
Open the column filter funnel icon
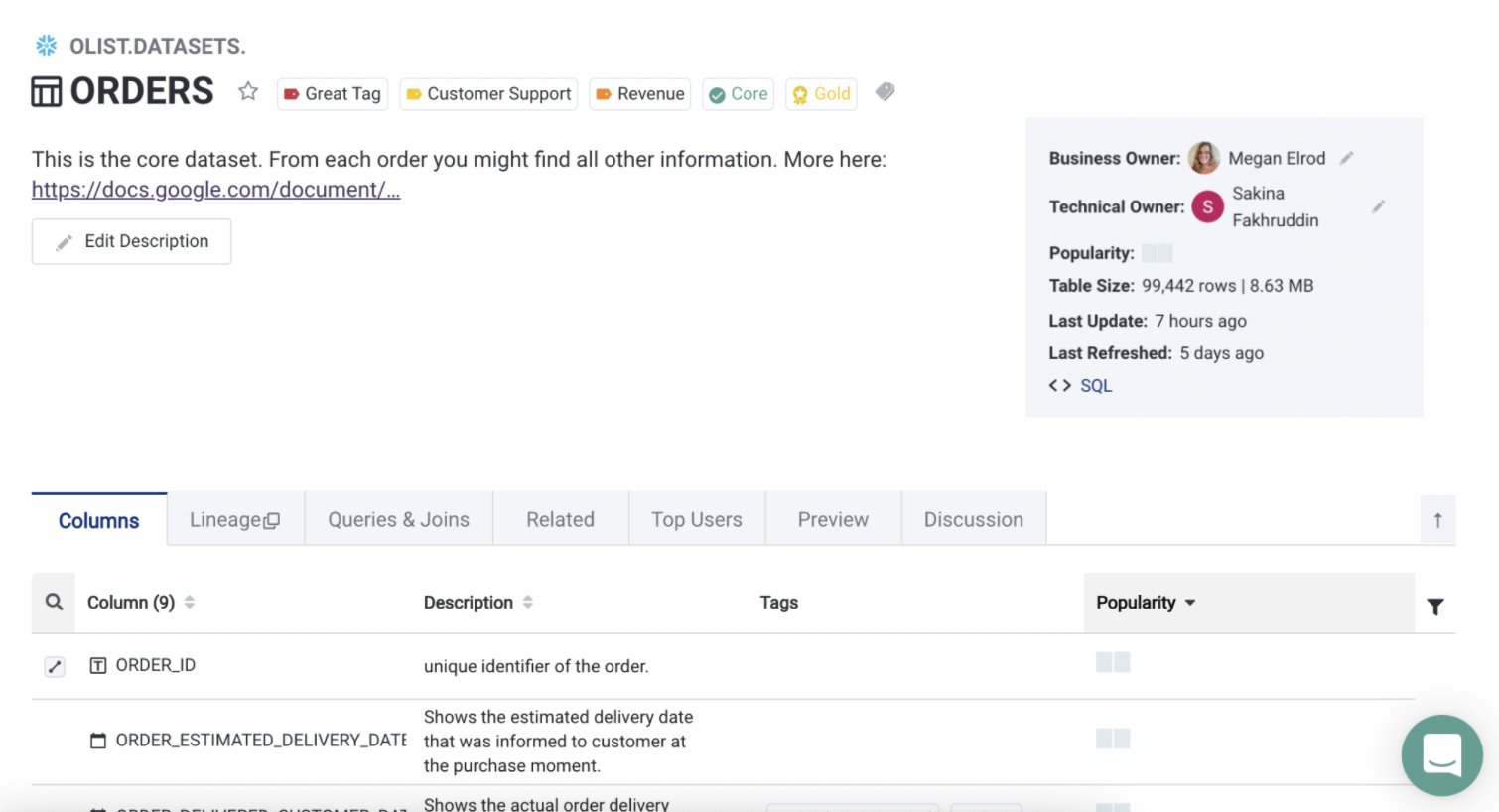(x=1435, y=607)
